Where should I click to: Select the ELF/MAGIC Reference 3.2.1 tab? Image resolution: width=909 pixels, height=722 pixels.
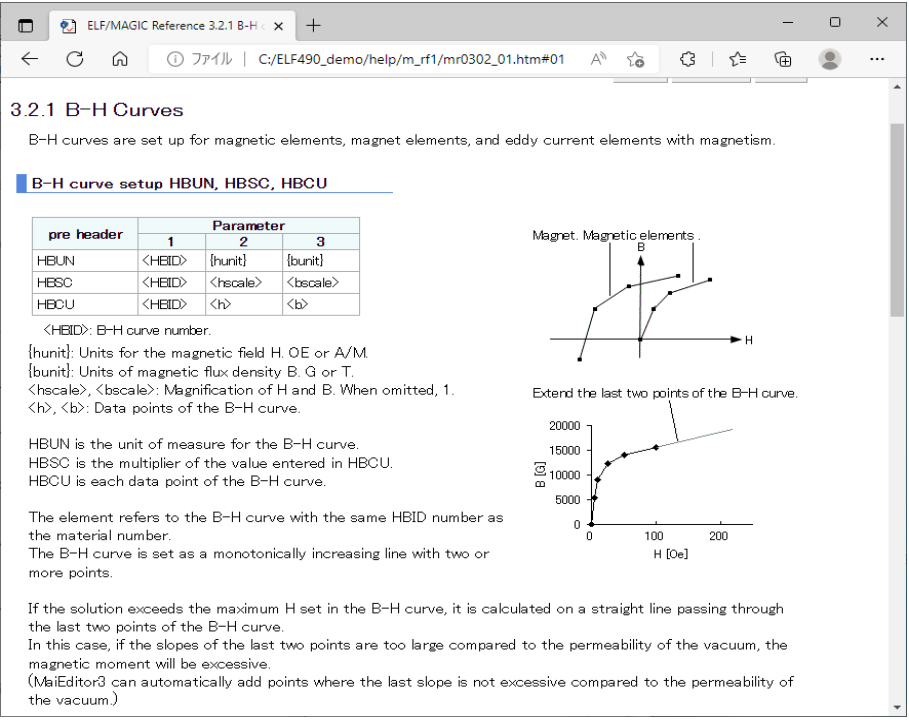(x=172, y=26)
